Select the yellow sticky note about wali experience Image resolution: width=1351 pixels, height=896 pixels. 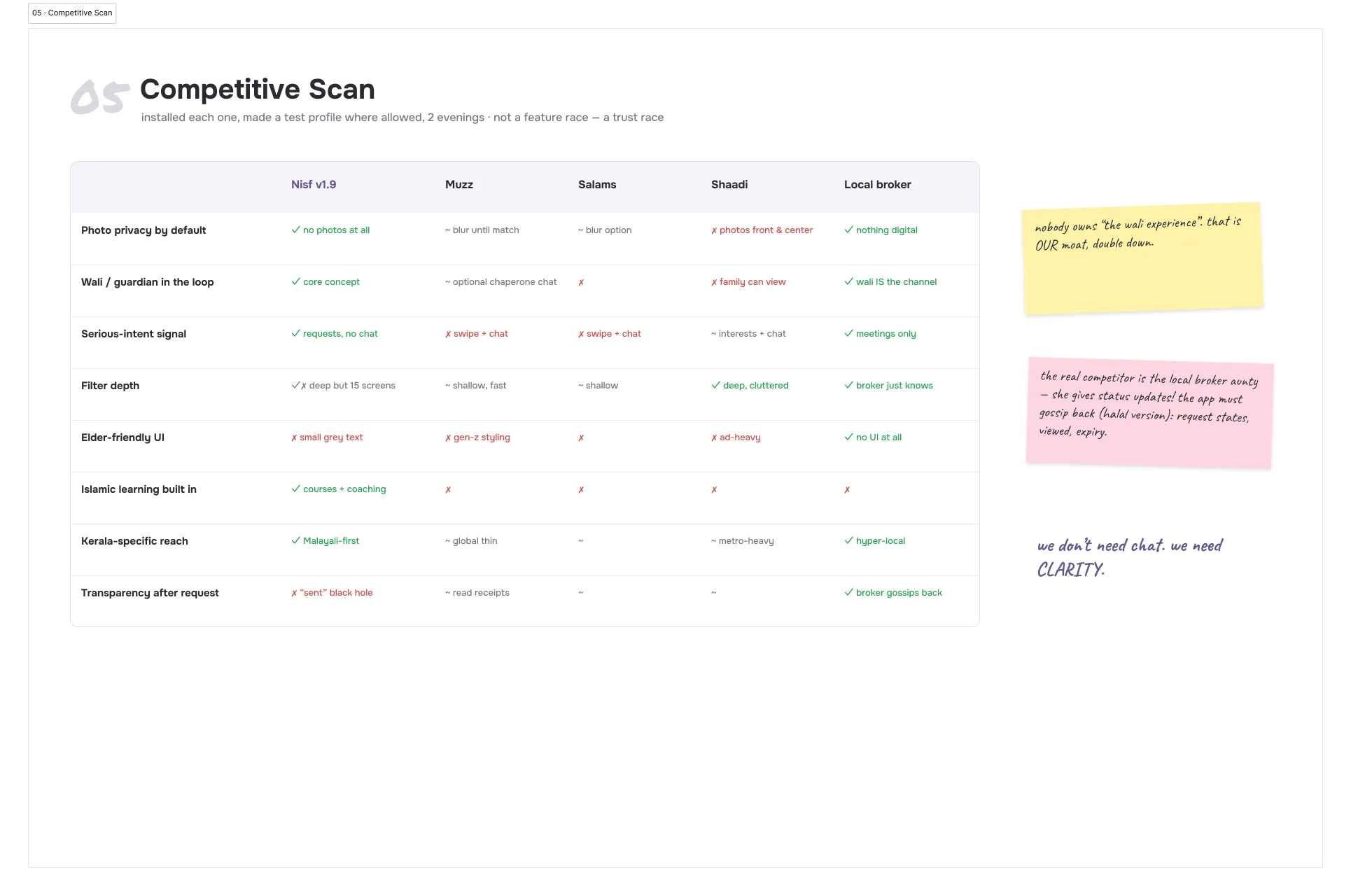pos(1143,259)
